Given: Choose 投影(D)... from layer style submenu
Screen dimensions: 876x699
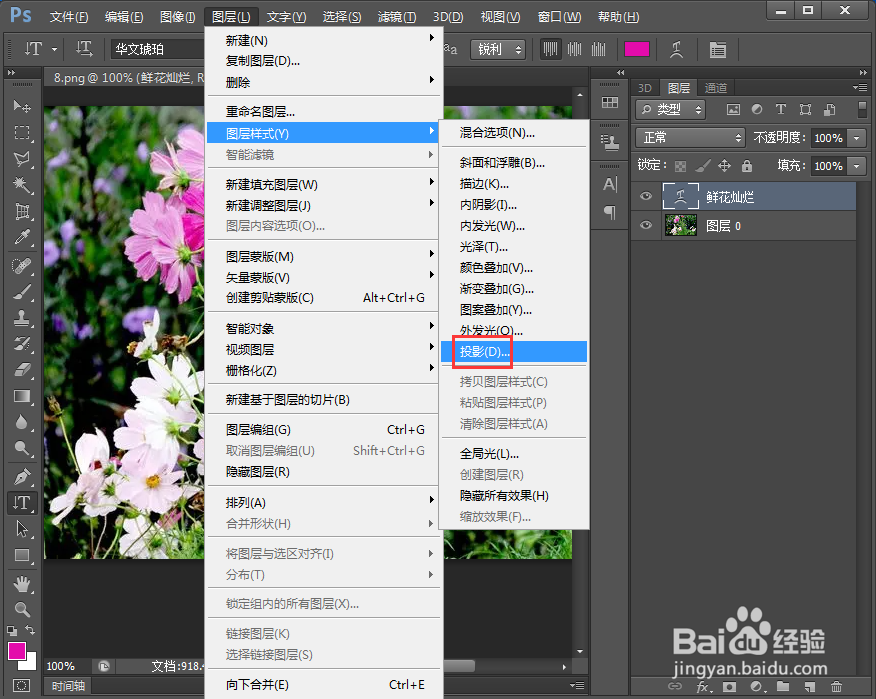Looking at the screenshot, I should (x=514, y=351).
